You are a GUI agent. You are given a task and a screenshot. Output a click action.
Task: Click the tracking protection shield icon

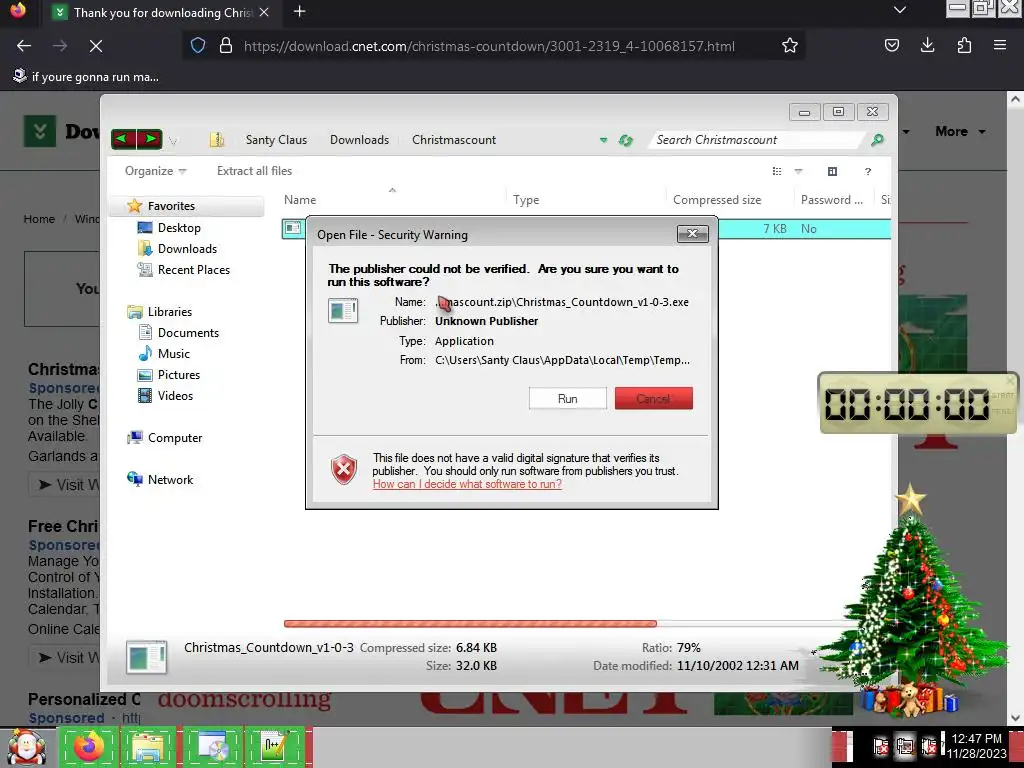[198, 46]
